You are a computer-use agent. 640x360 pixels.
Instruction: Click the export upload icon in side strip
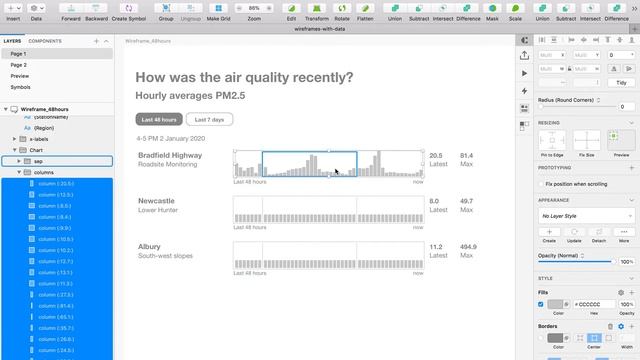coord(524,55)
